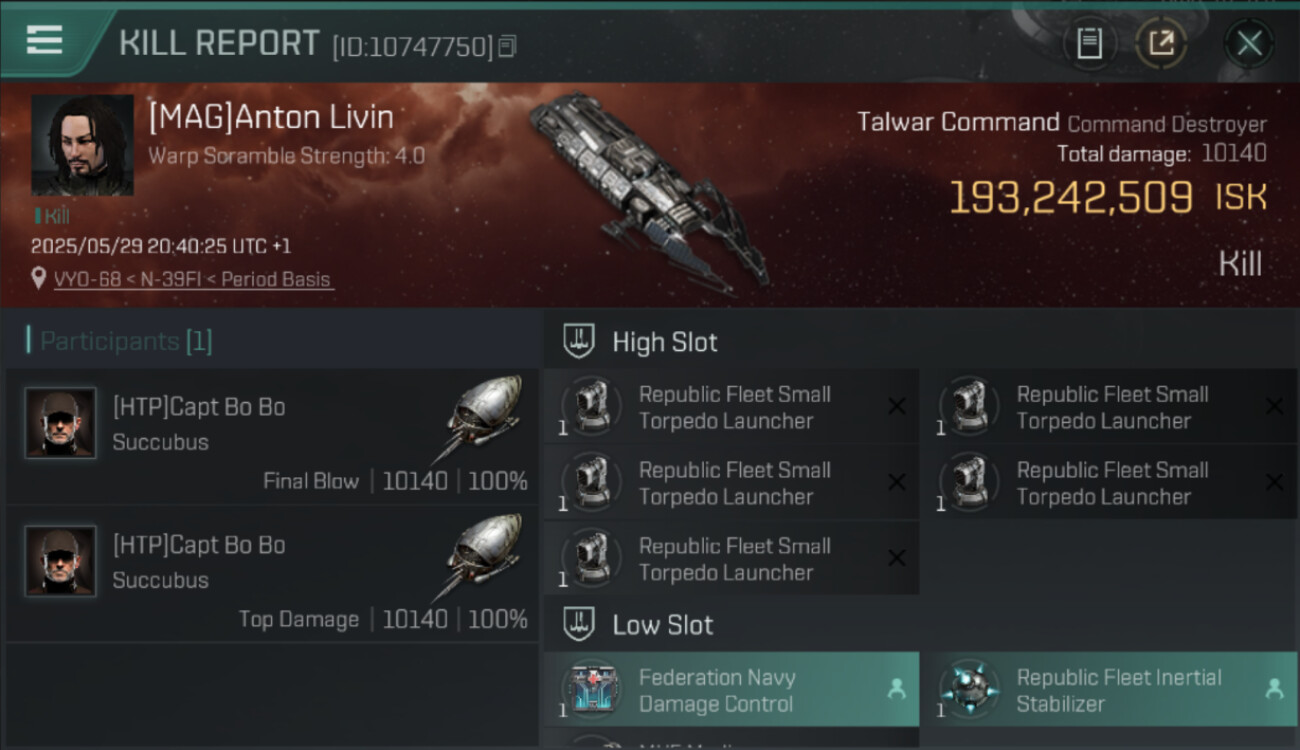The height and width of the screenshot is (750, 1300).
Task: Click the Low Slot section icon
Action: click(580, 626)
